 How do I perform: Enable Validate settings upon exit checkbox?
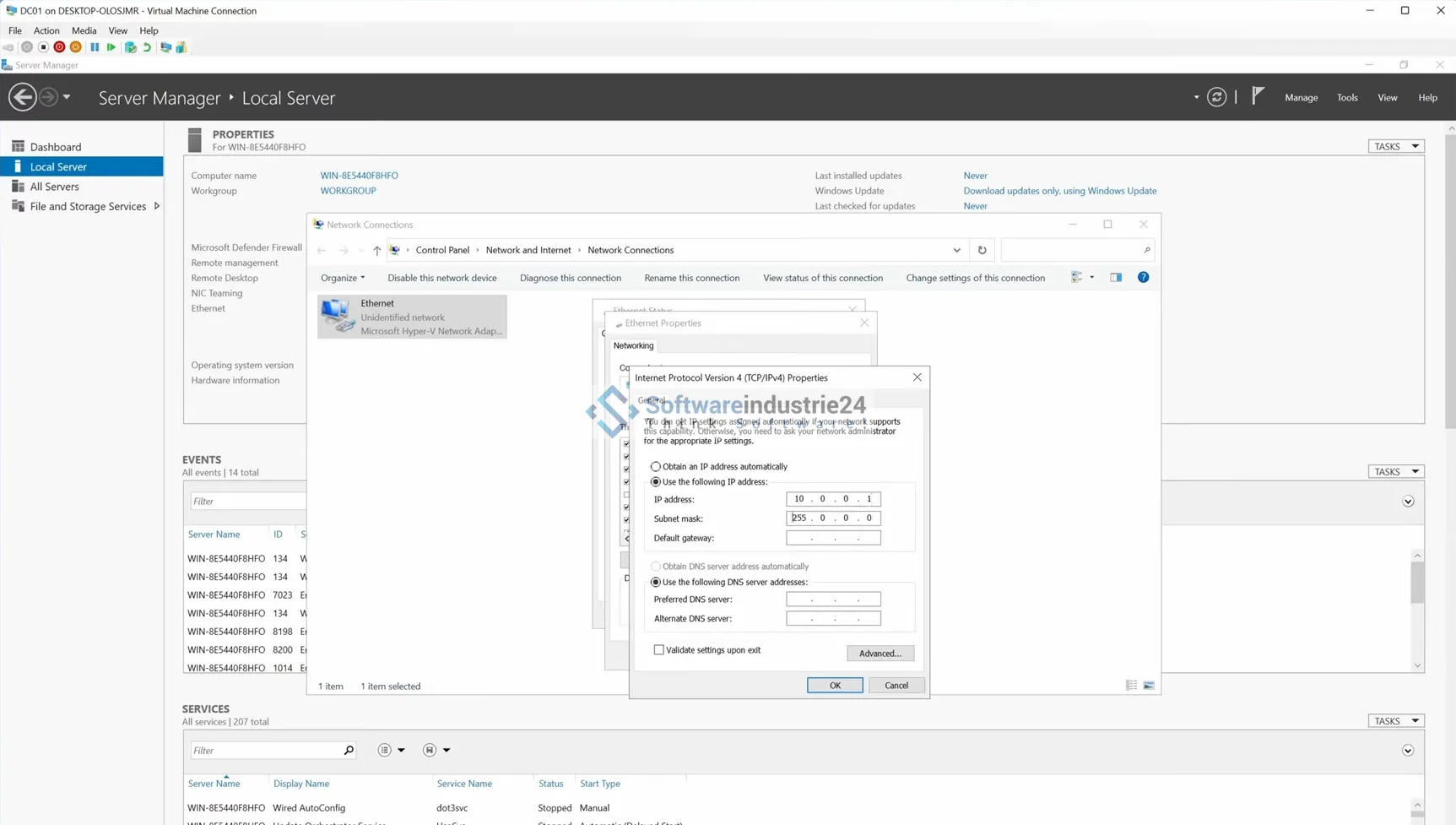(659, 650)
